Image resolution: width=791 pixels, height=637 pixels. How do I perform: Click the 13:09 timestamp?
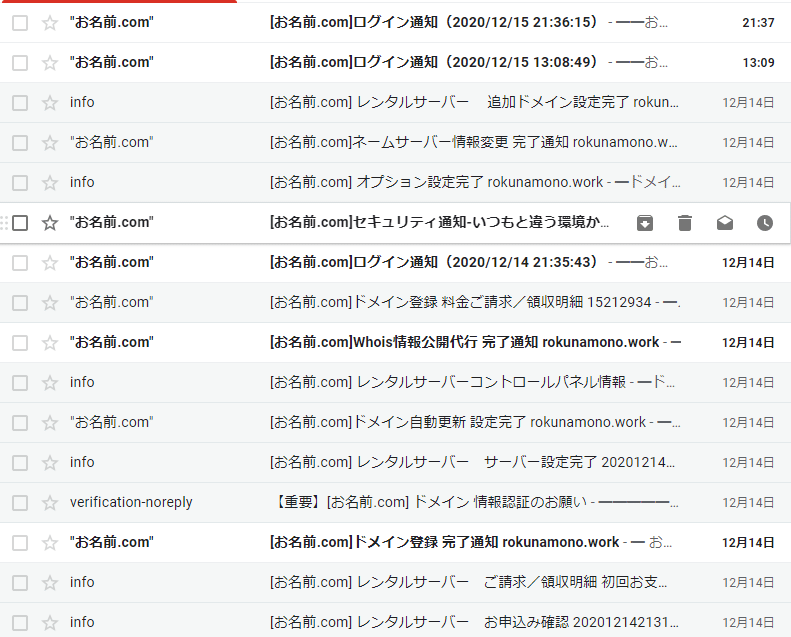758,63
